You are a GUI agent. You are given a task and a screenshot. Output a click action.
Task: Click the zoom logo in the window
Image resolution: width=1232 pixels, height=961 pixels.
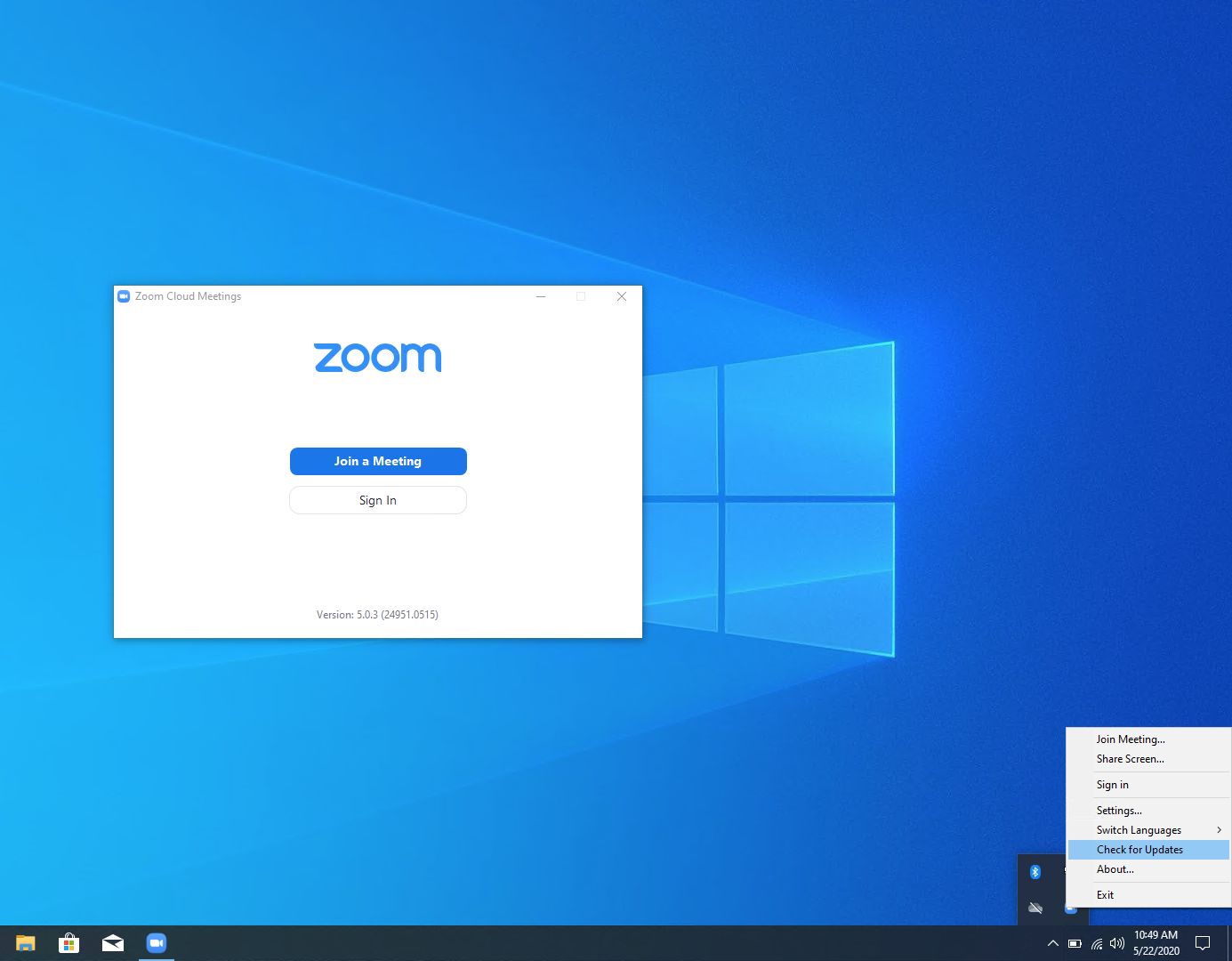point(378,358)
